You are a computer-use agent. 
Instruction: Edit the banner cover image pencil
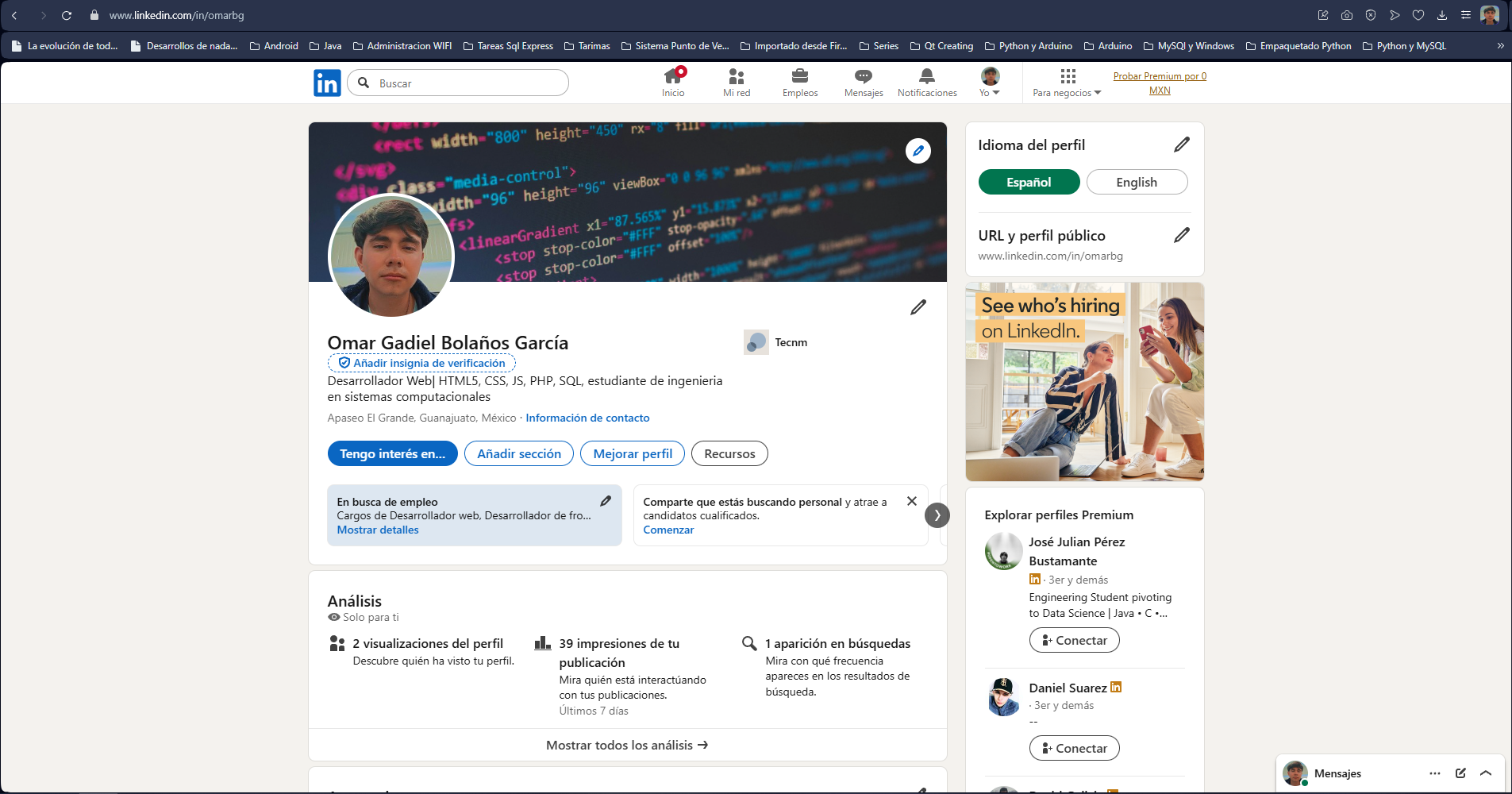click(x=918, y=151)
